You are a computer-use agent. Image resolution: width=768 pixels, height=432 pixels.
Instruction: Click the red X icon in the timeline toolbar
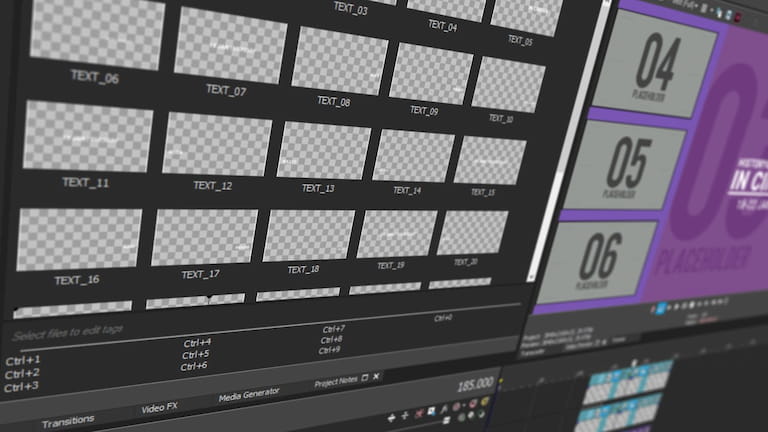(x=419, y=414)
